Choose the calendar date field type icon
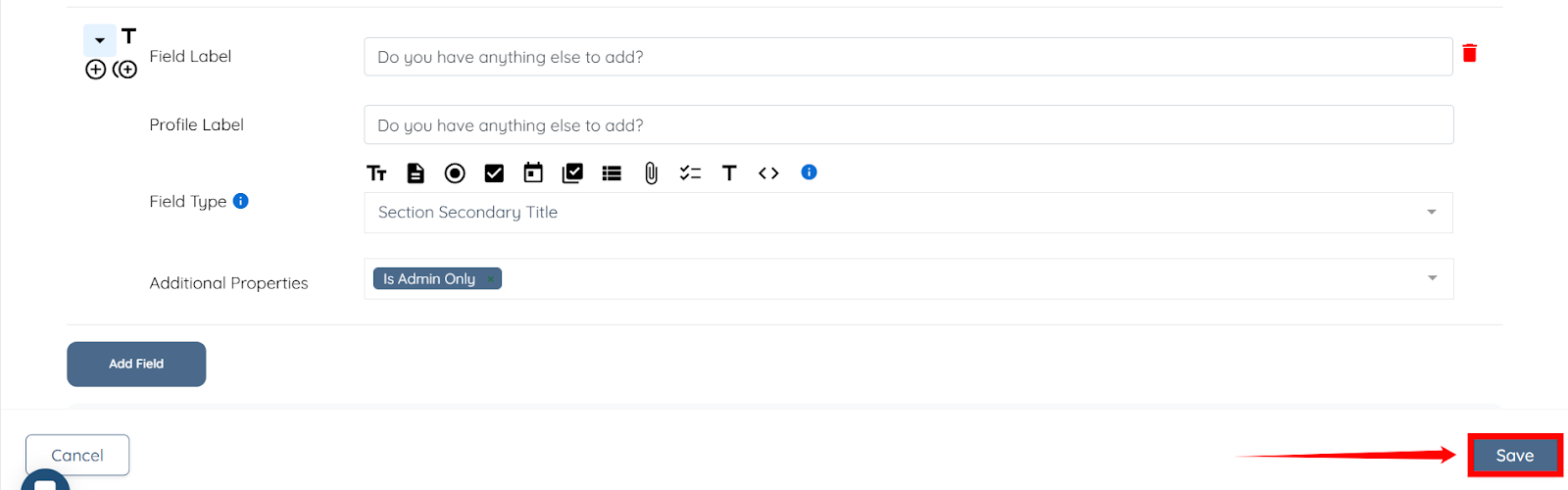Image resolution: width=1568 pixels, height=490 pixels. (533, 173)
